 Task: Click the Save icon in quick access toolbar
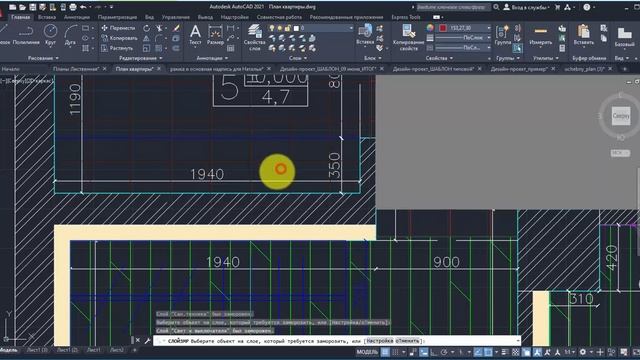tap(32, 7)
